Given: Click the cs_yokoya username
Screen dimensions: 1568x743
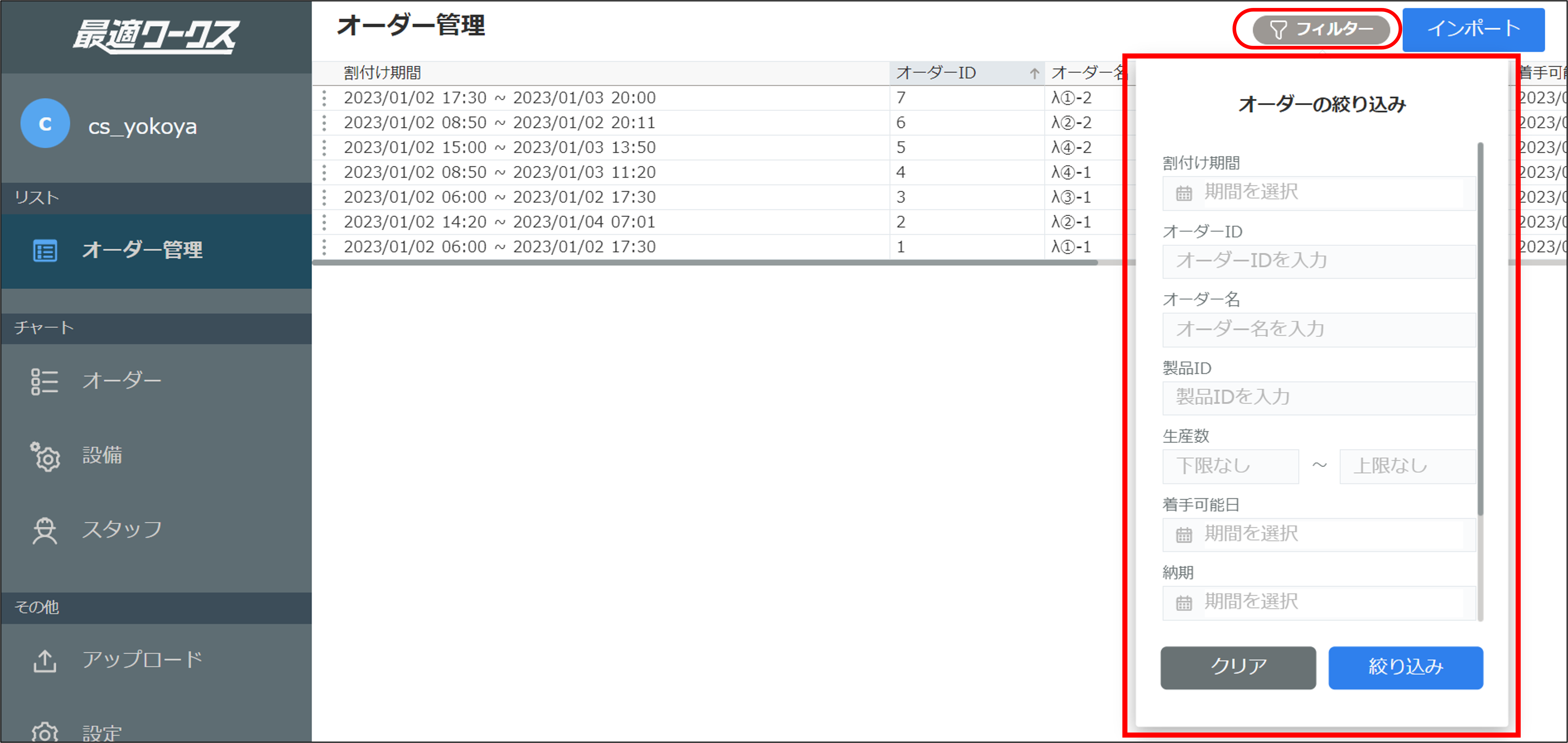Looking at the screenshot, I should tap(142, 127).
